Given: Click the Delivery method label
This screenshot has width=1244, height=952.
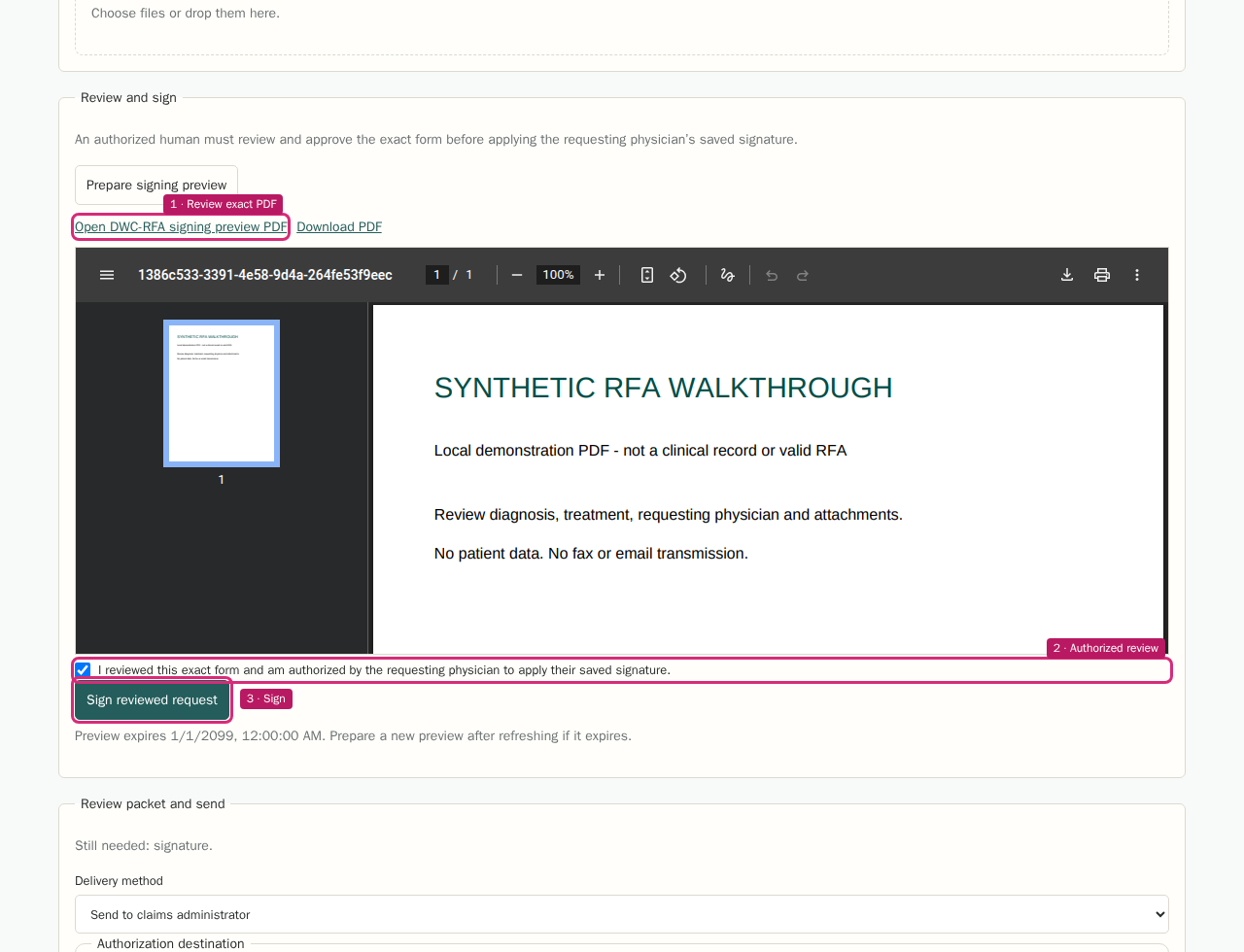Looking at the screenshot, I should click(119, 881).
